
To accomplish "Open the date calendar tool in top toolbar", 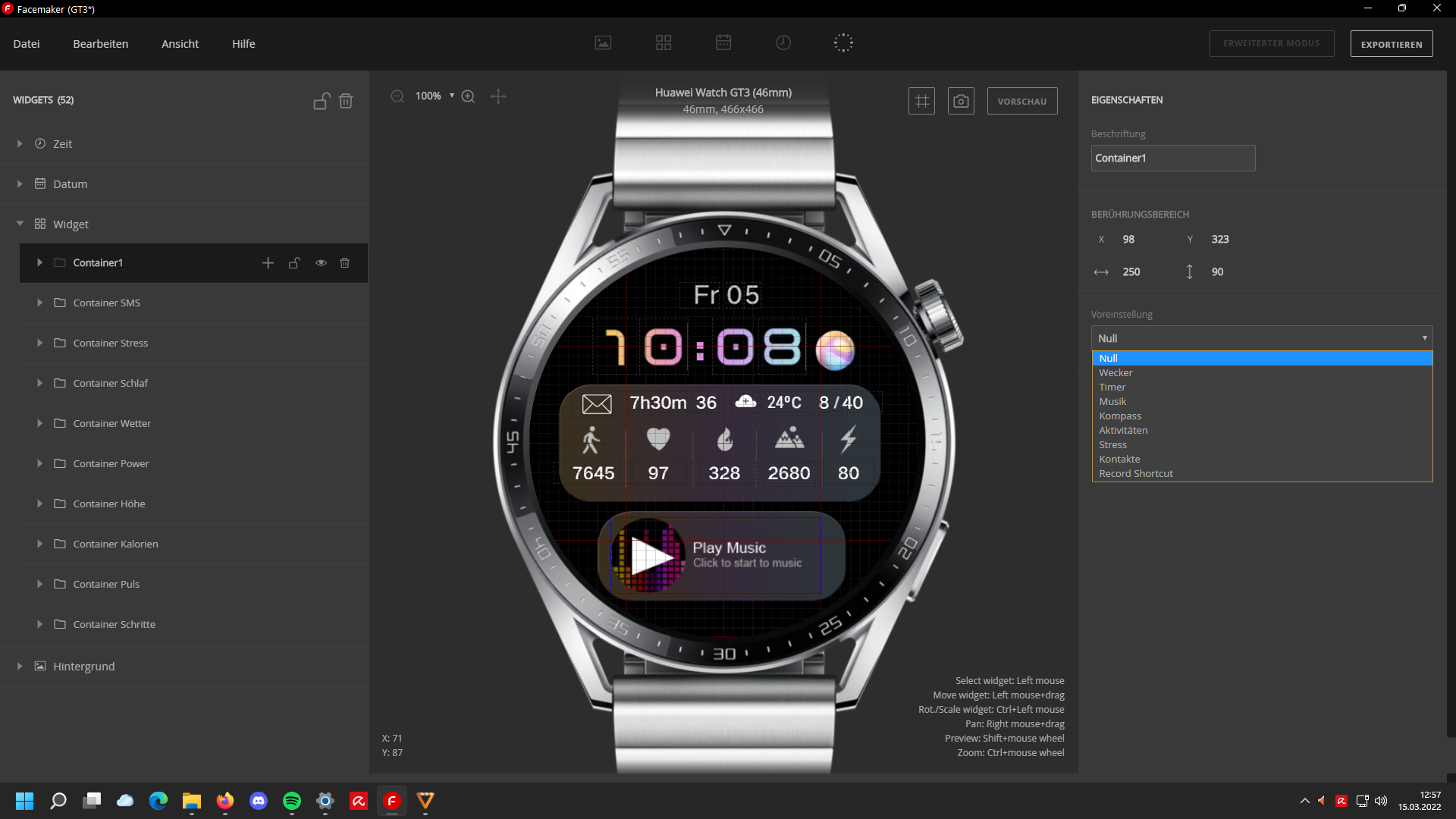I will pyautogui.click(x=723, y=42).
